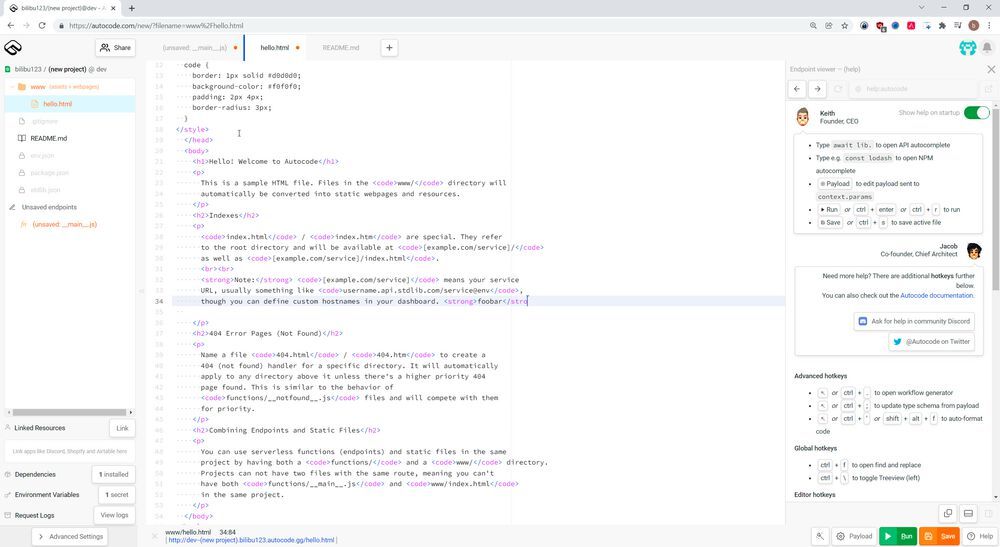Click View logs button
Viewport: 1000px width, 547px height.
click(114, 515)
